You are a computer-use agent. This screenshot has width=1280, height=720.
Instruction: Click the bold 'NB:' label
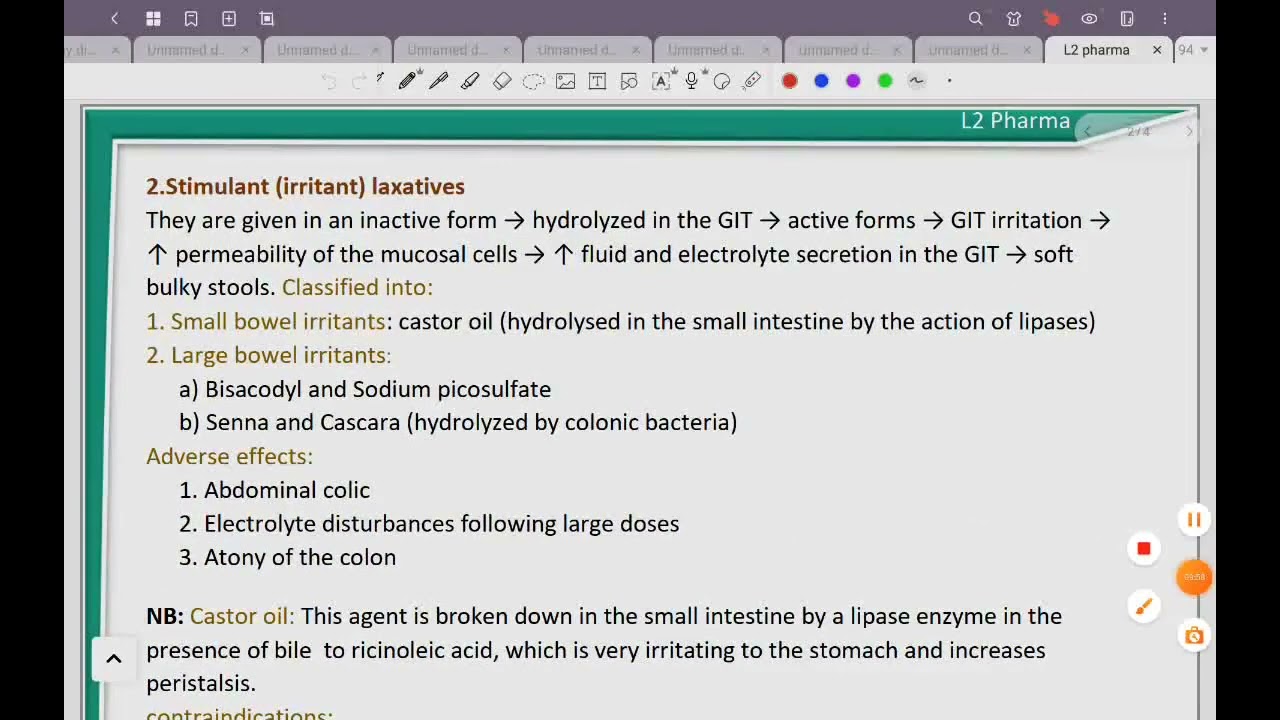165,616
